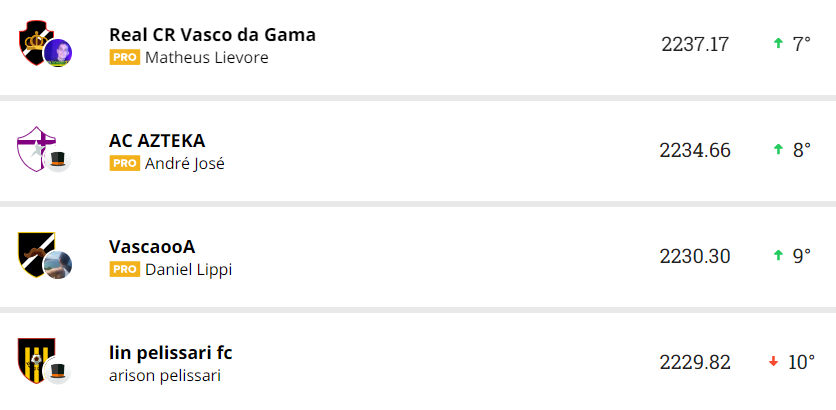The width and height of the screenshot is (836, 410).
Task: Click arison pelissari's top hat avatar
Action: tap(58, 372)
